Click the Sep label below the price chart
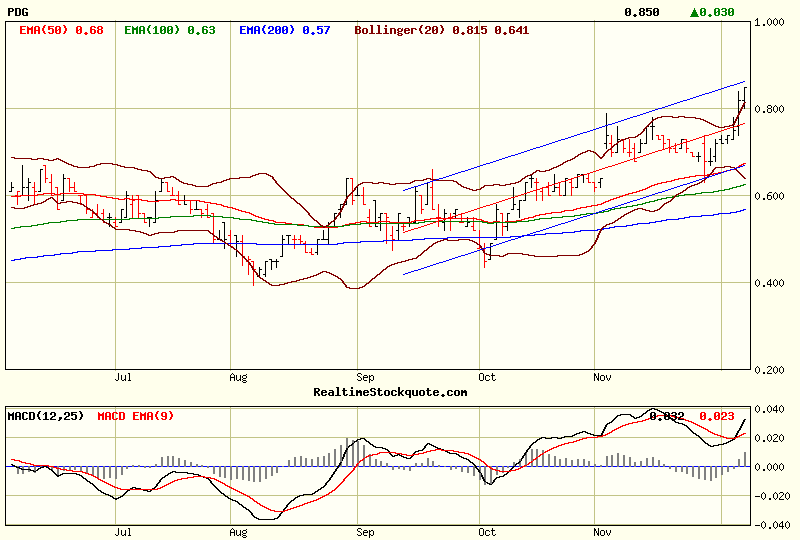 coord(365,378)
